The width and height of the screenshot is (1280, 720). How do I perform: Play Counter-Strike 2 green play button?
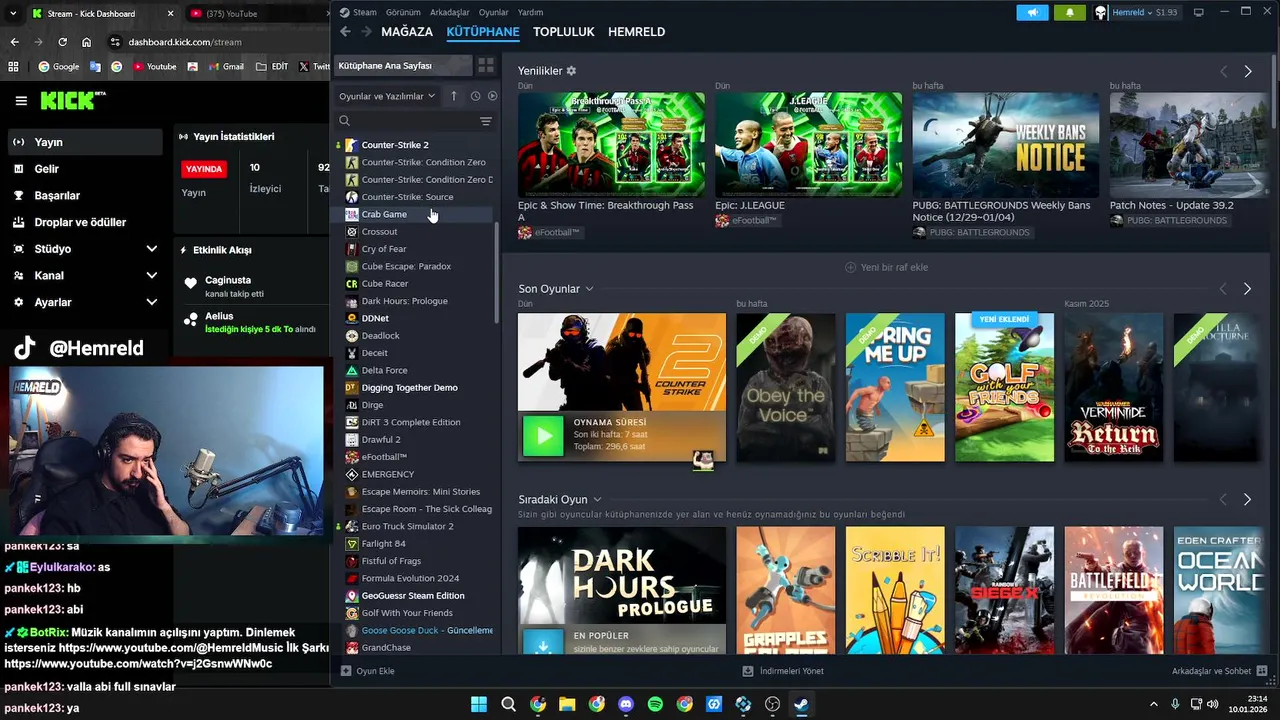pyautogui.click(x=543, y=436)
